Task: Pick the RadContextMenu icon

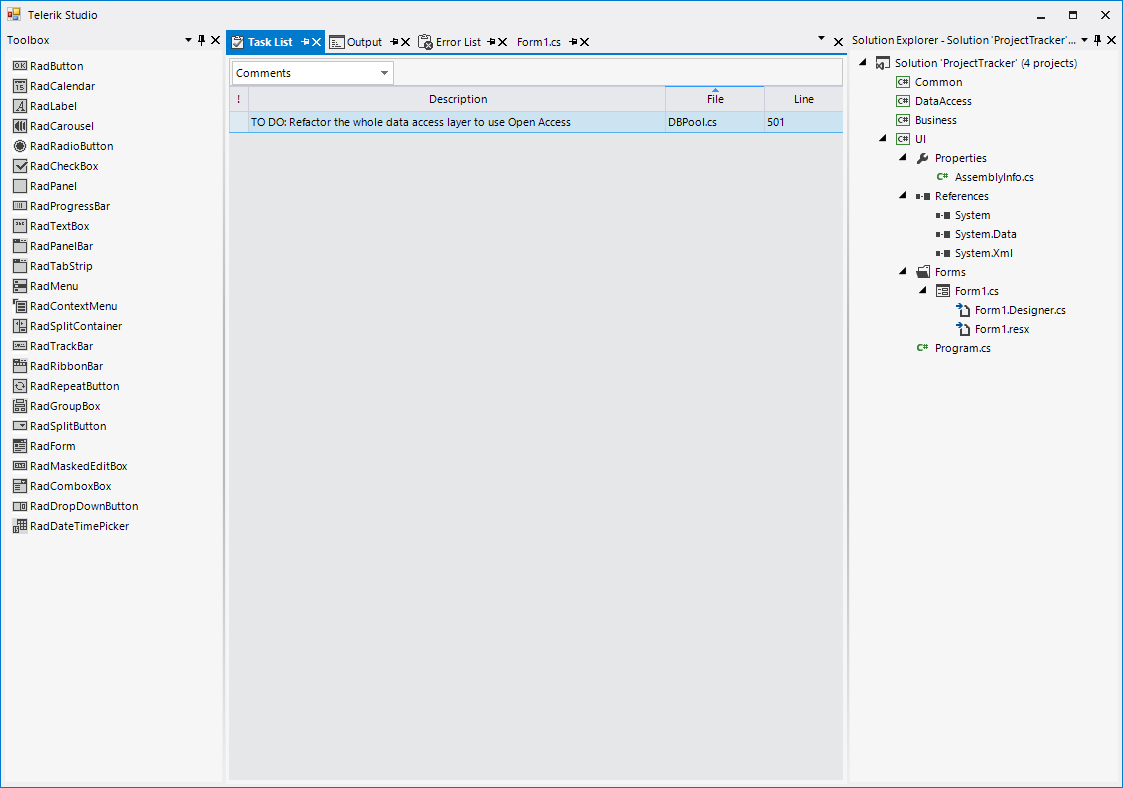Action: (20, 307)
